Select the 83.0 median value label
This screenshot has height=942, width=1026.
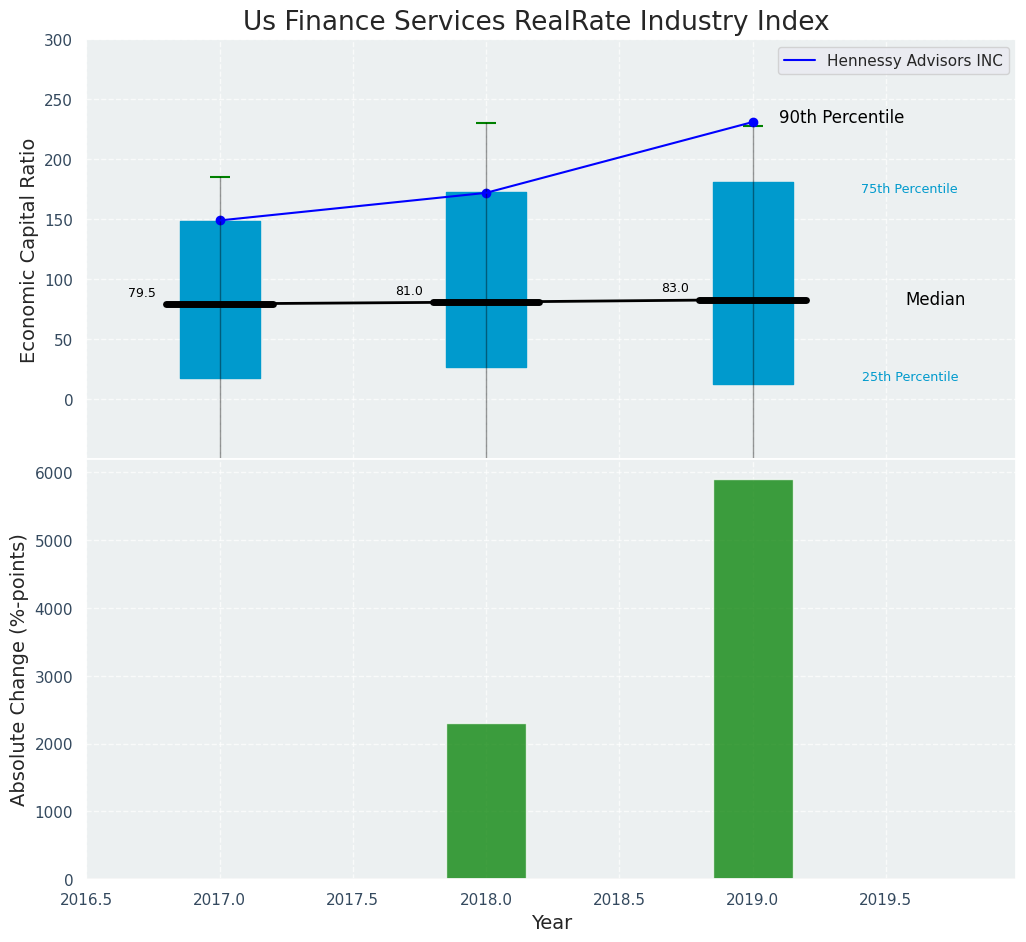tap(675, 288)
